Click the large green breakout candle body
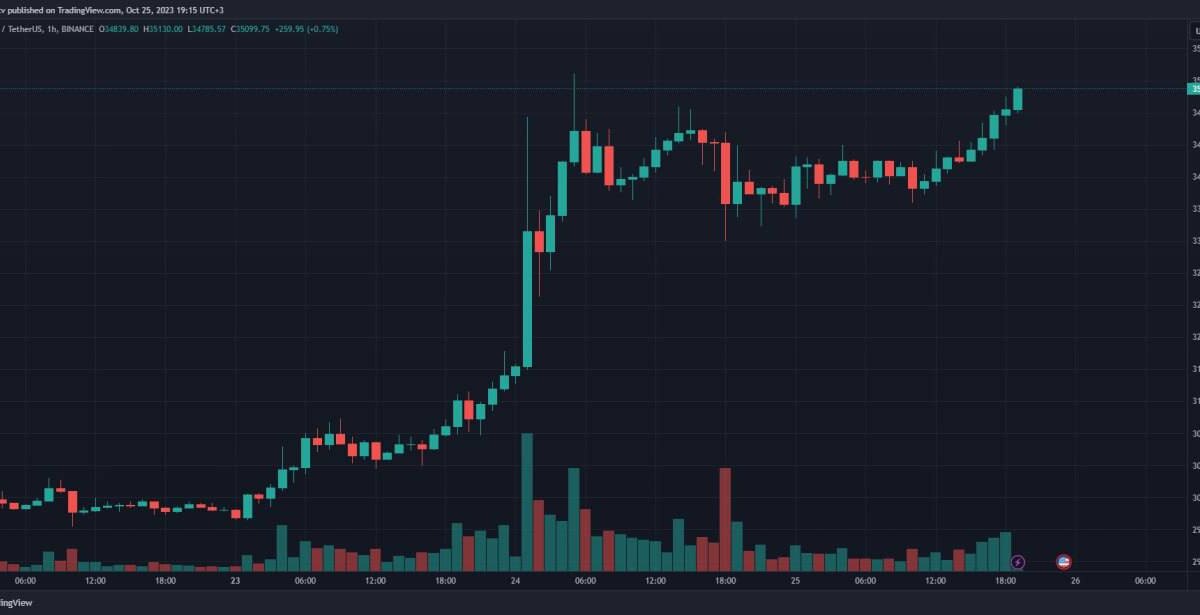Screen dimensions: 1200x615 (527, 298)
